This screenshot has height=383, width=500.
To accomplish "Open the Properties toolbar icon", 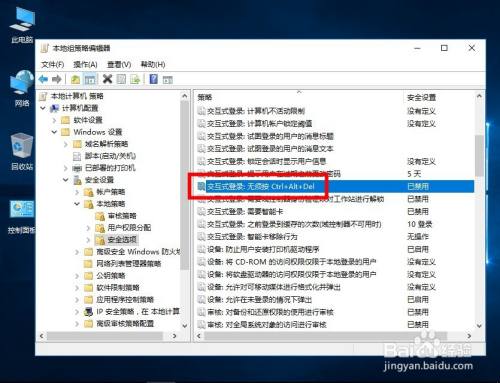I will [x=121, y=79].
